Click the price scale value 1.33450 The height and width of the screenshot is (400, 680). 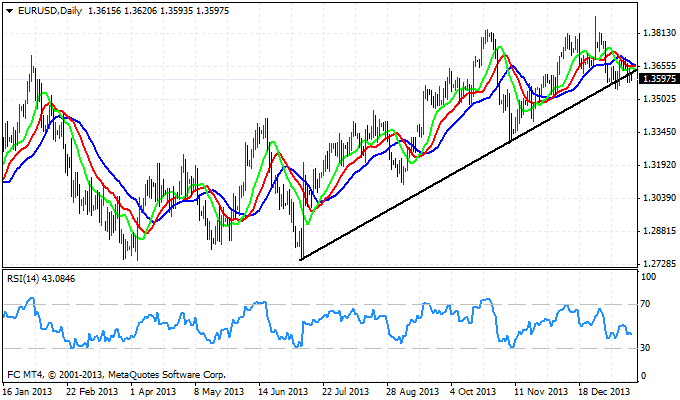pyautogui.click(x=660, y=132)
